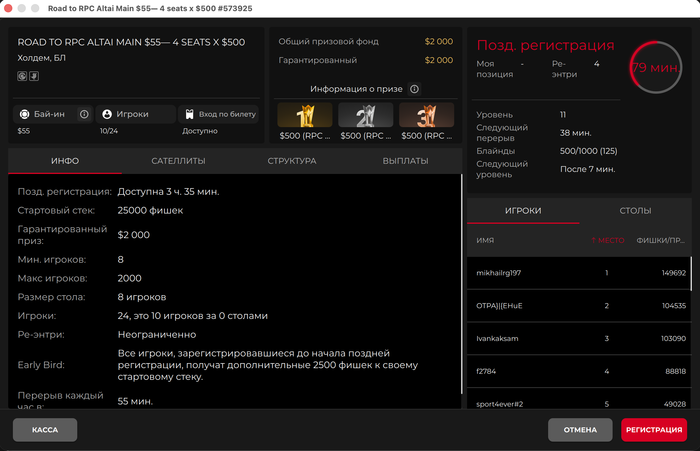Click the Позд. регистрация heading
The height and width of the screenshot is (451, 700).
click(546, 45)
